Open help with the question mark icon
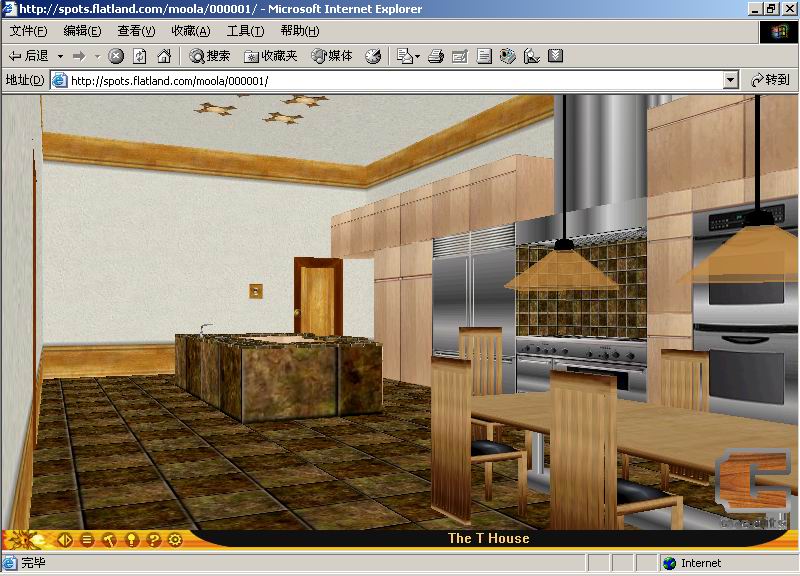 (154, 539)
